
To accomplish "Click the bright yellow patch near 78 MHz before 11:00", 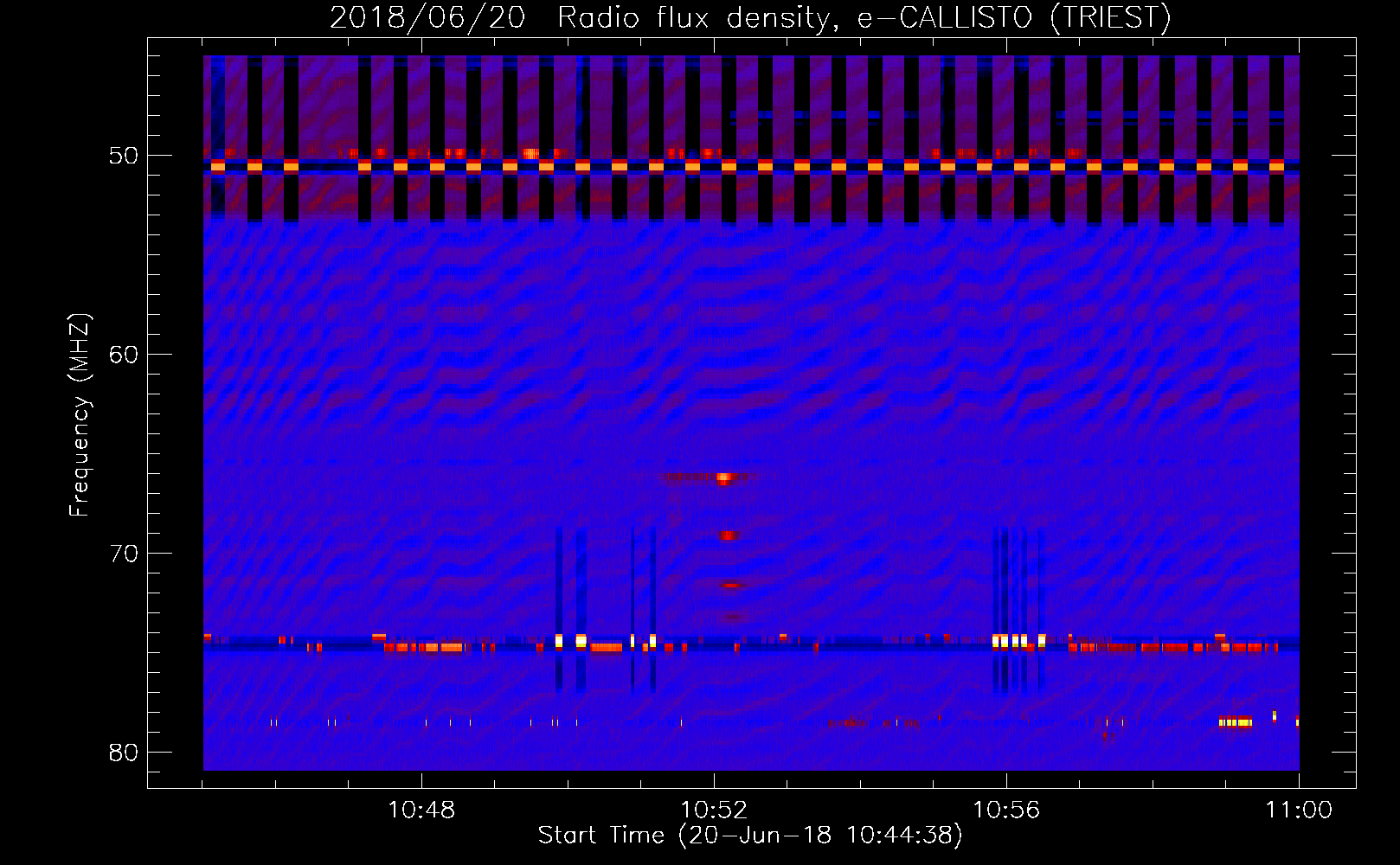I will 1236,721.
